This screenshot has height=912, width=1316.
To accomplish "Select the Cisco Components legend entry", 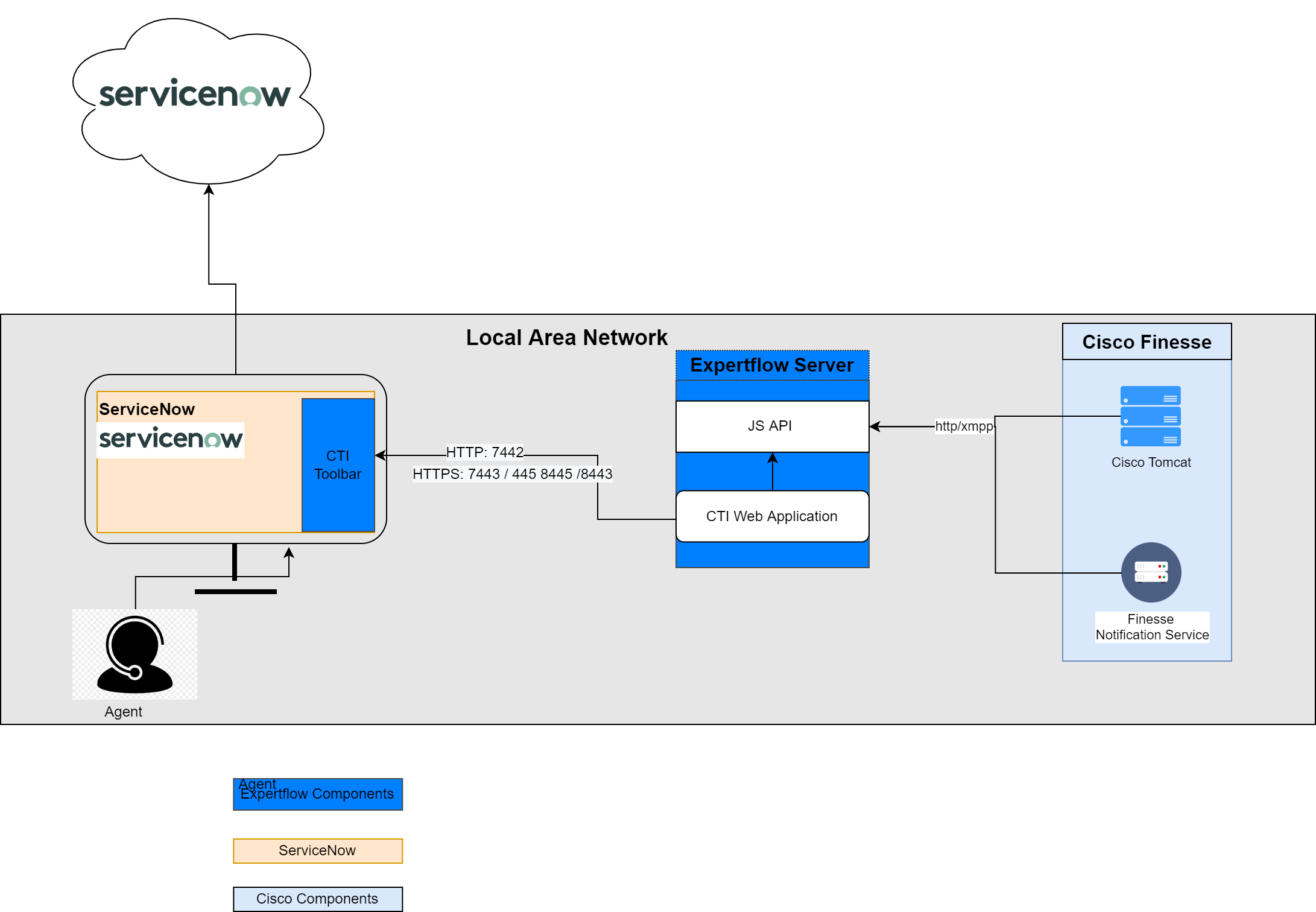I will 317,899.
